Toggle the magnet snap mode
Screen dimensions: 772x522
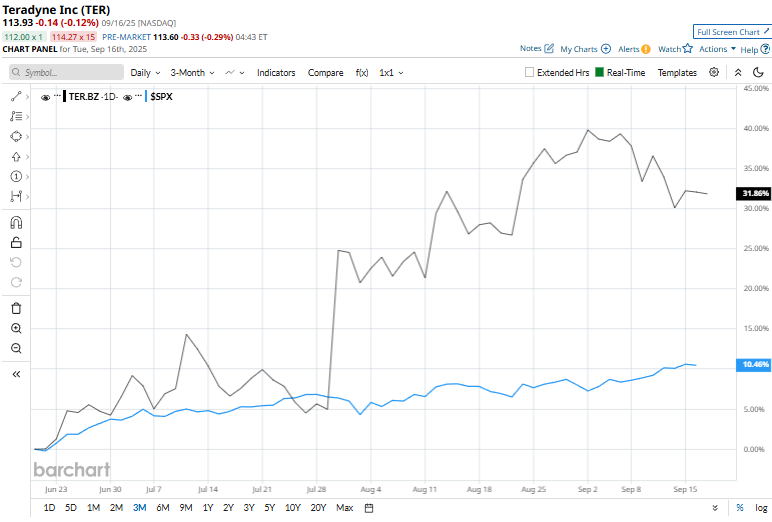16,223
